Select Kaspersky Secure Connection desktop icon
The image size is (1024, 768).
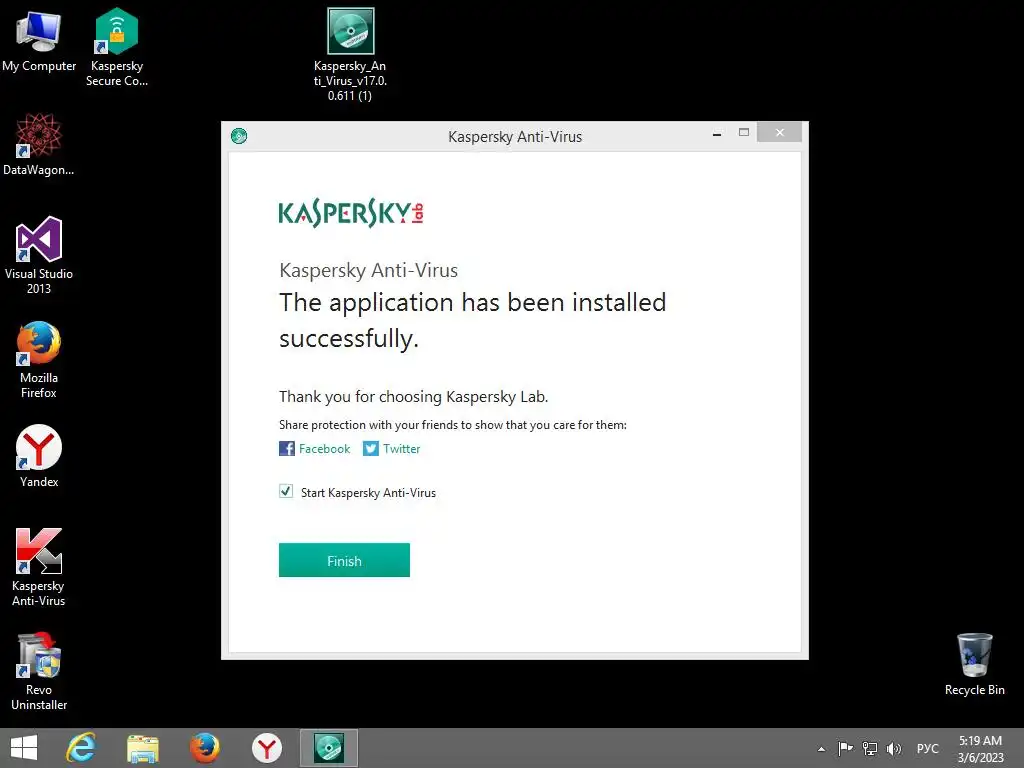coord(117,47)
